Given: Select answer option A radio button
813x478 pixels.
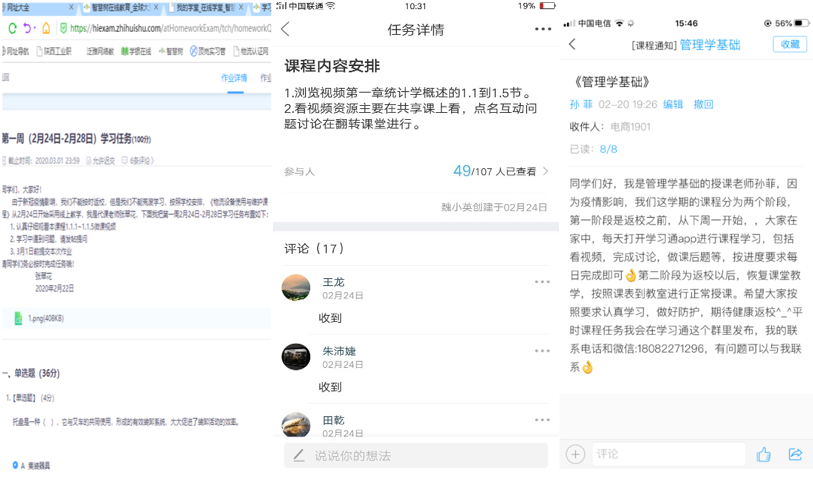Looking at the screenshot, I should click(15, 465).
